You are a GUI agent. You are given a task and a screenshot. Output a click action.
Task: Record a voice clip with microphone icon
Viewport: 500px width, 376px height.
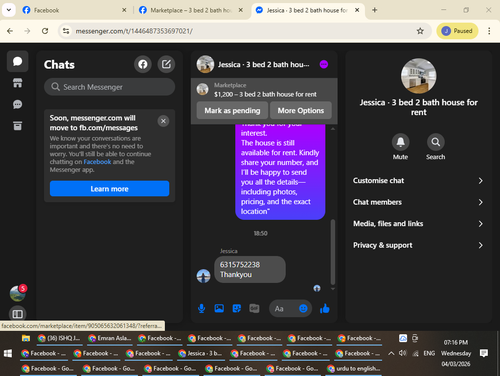click(x=201, y=309)
